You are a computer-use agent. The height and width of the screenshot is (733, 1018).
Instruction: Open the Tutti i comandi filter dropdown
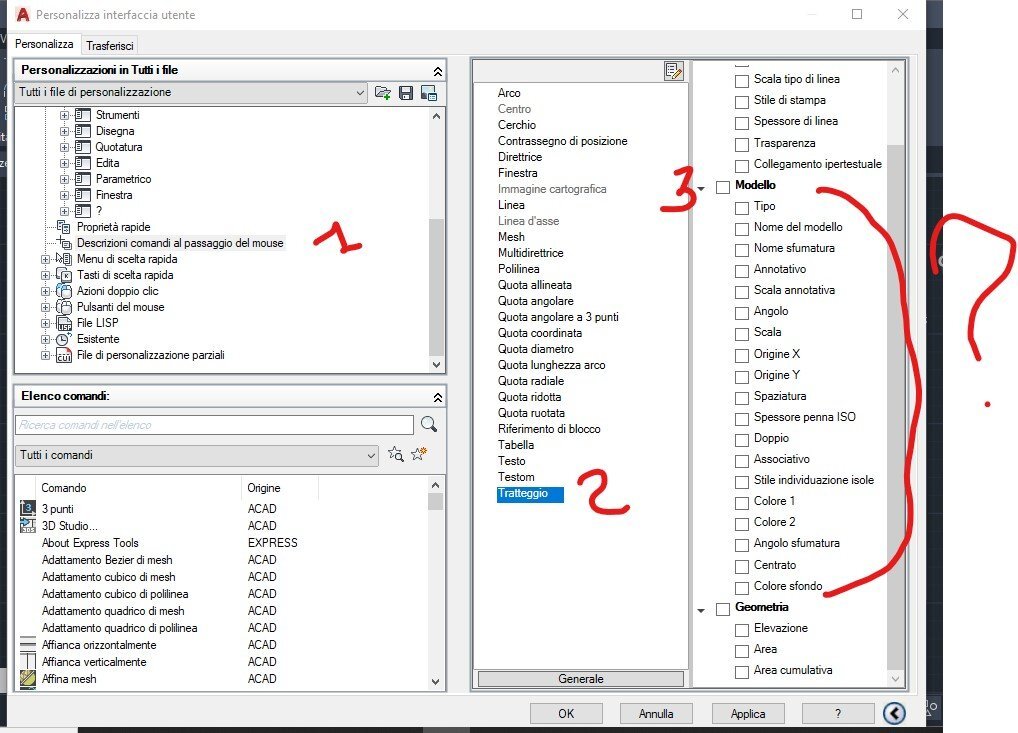point(197,455)
